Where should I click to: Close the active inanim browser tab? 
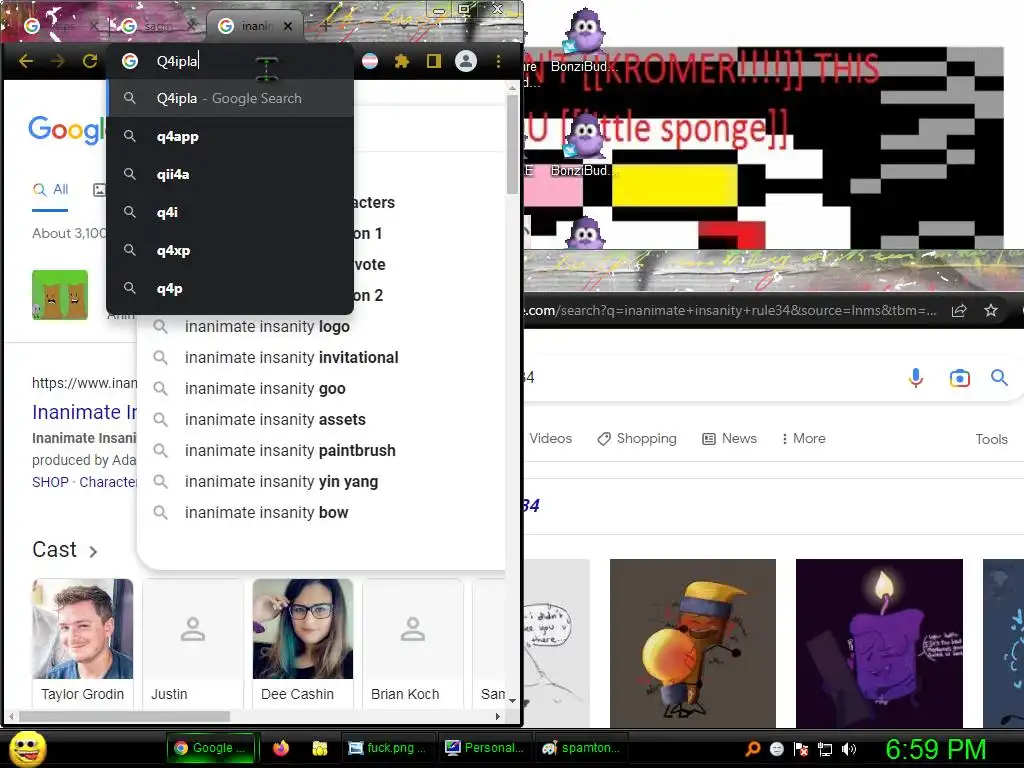(288, 26)
